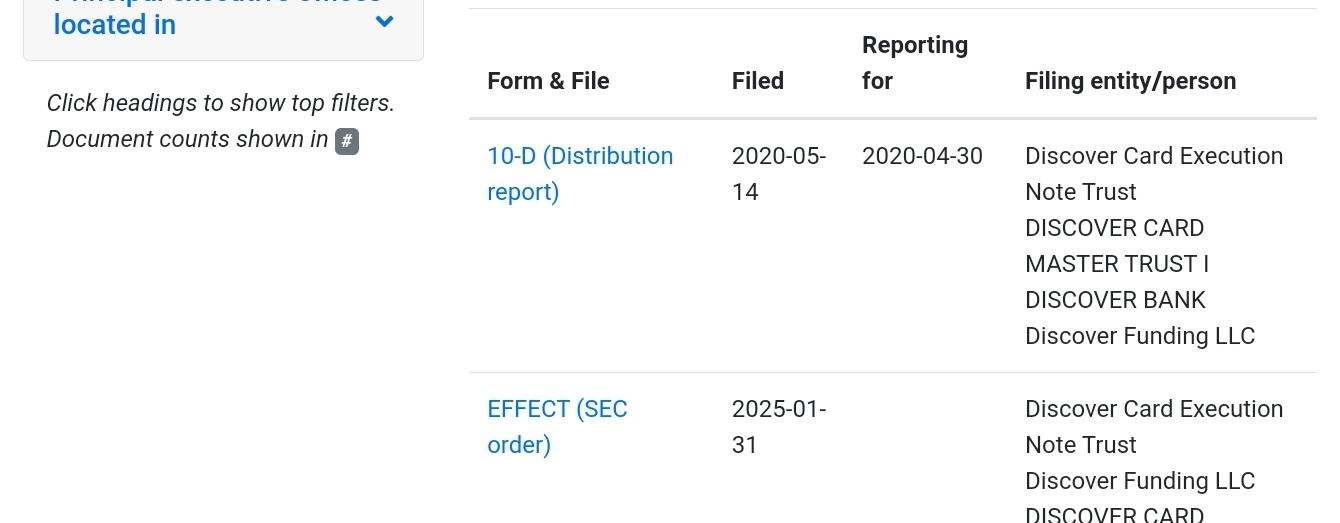The width and height of the screenshot is (1340, 523).
Task: Click Discover Funding LLC in the EFFECT row
Action: tap(1139, 481)
